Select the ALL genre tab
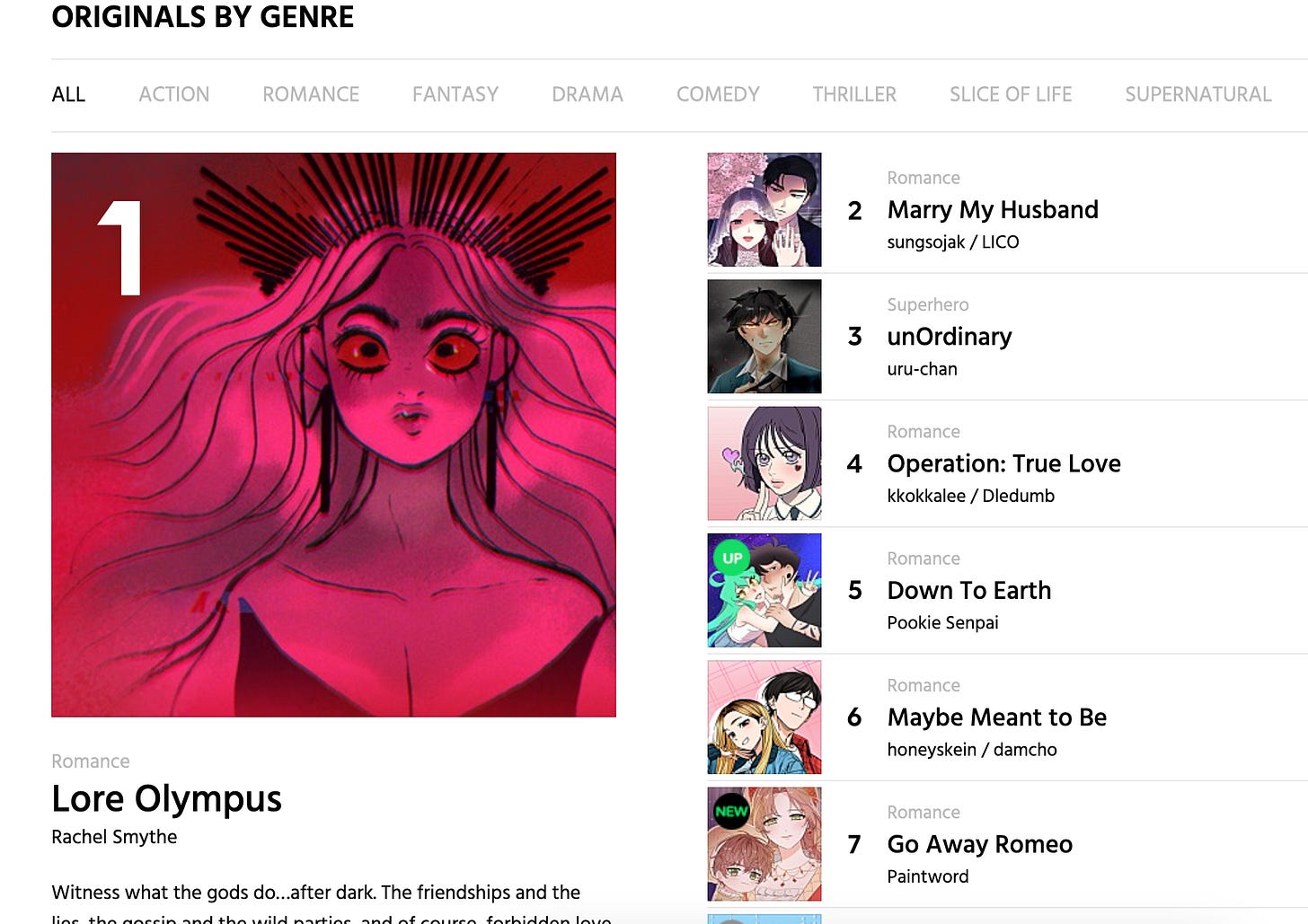The height and width of the screenshot is (924, 1308). coord(68,94)
